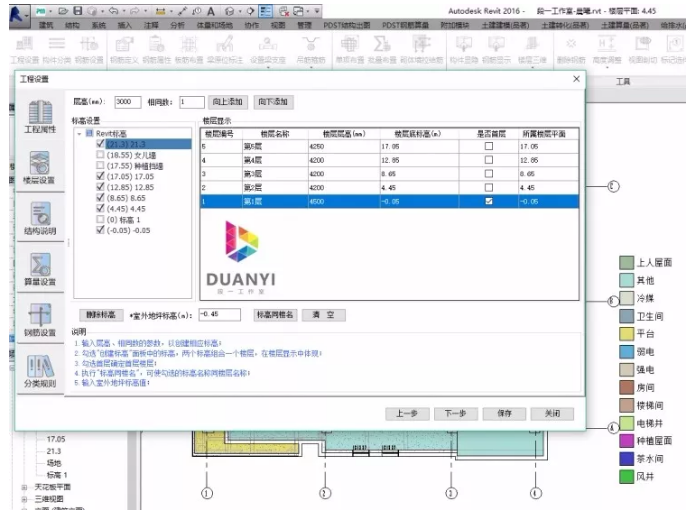Screen dimensions: 693x513
Task: Open the Undo history dropdown arrow
Action: coord(124,11)
